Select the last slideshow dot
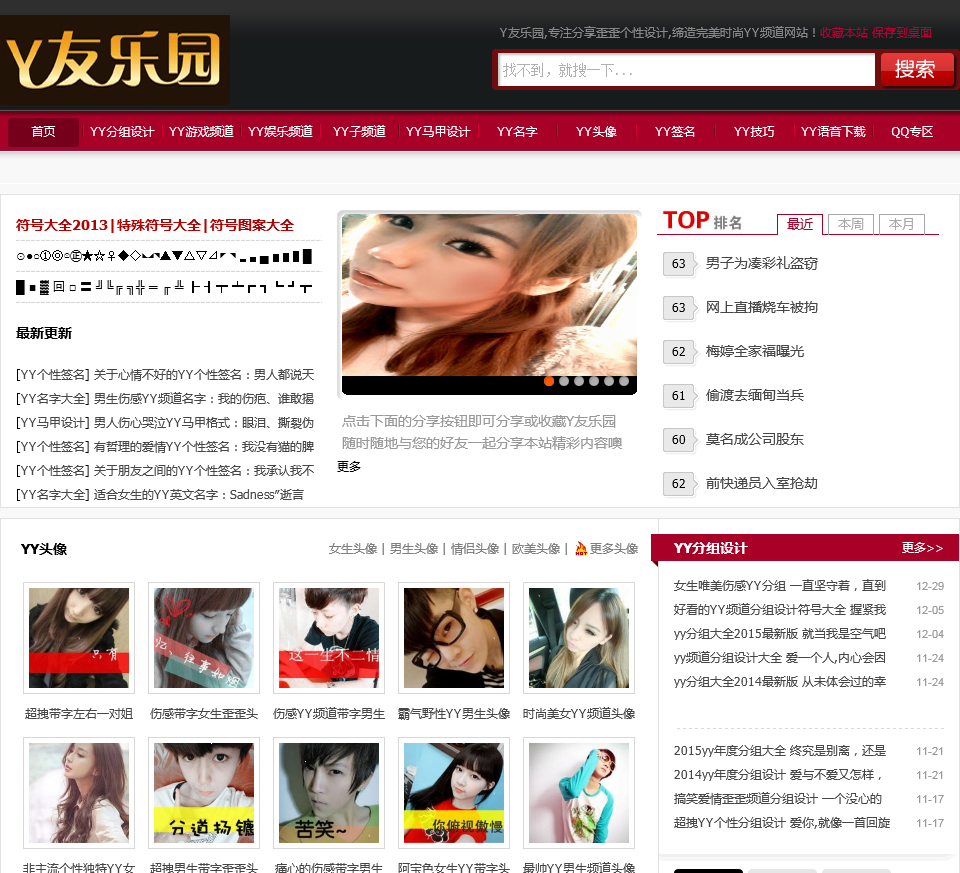 [624, 381]
